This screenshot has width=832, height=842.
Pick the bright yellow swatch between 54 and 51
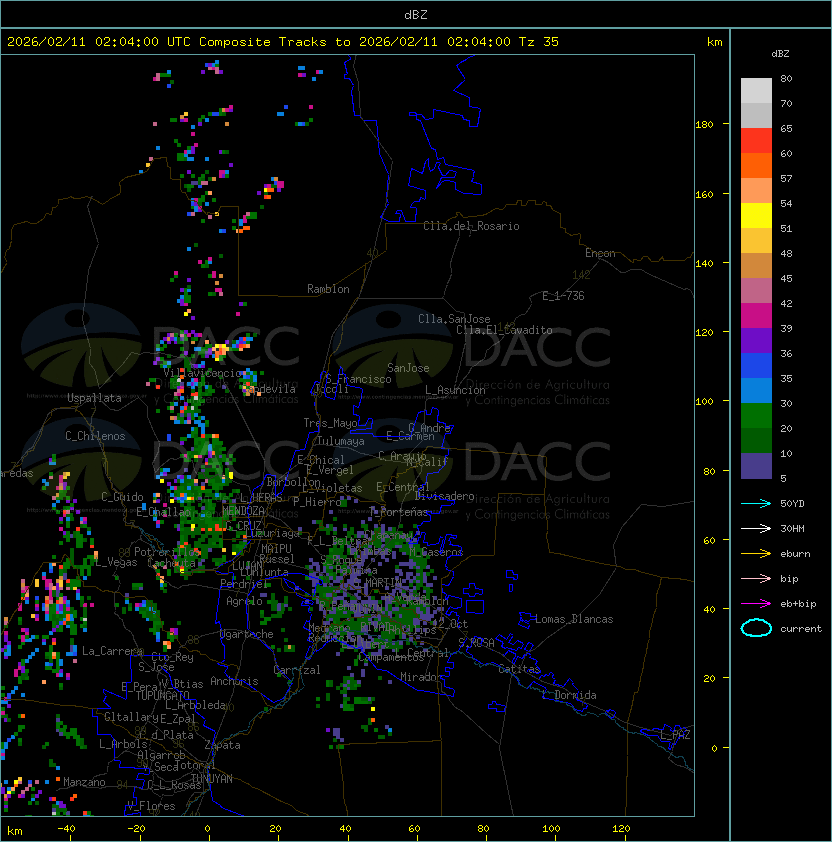click(x=756, y=215)
